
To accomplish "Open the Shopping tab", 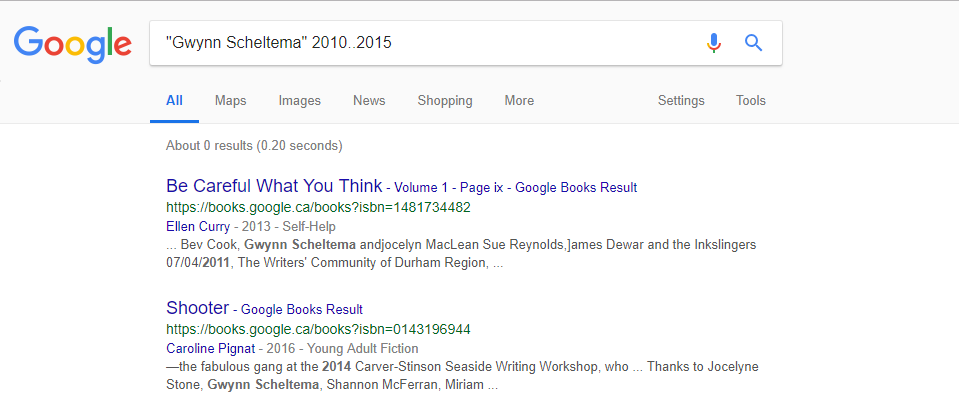I will 445,101.
